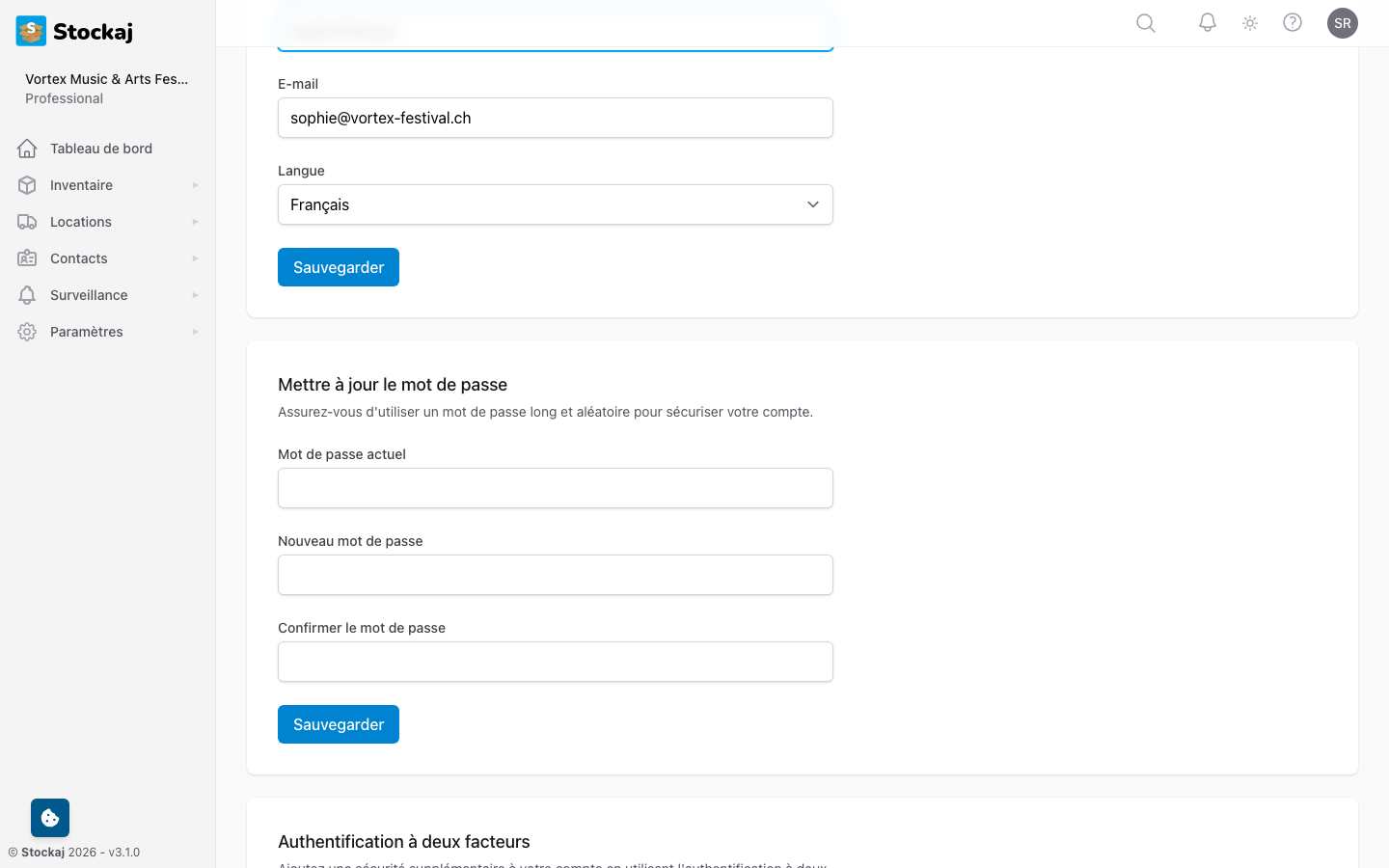Open the cookie consent icon

[49, 817]
